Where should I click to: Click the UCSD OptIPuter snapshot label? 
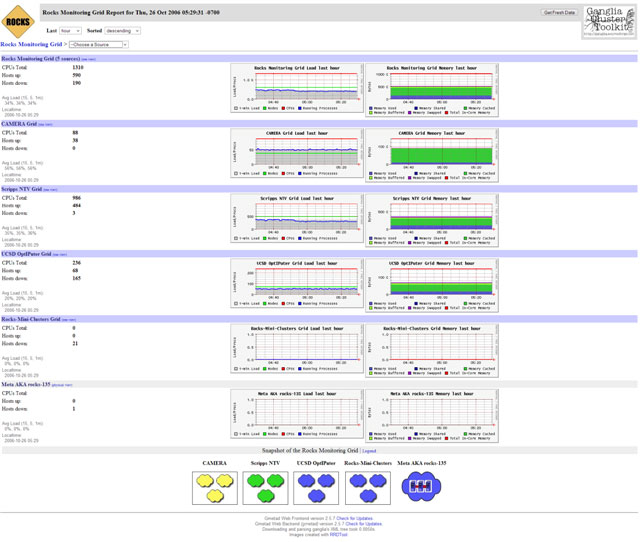[x=316, y=463]
